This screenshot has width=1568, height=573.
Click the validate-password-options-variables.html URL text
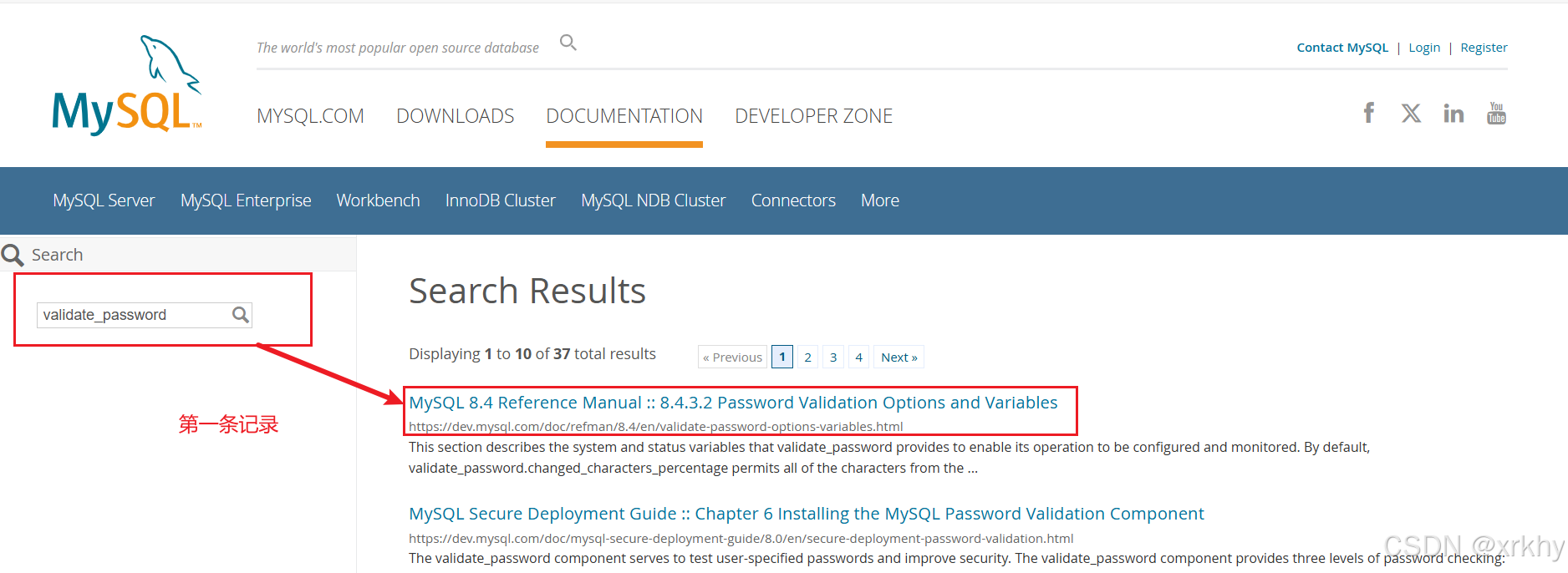(x=656, y=427)
